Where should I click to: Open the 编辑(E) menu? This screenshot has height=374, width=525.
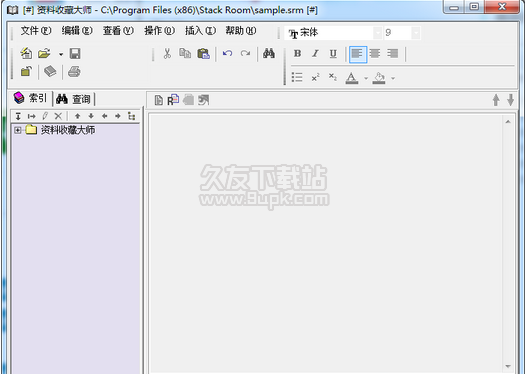coord(77,31)
